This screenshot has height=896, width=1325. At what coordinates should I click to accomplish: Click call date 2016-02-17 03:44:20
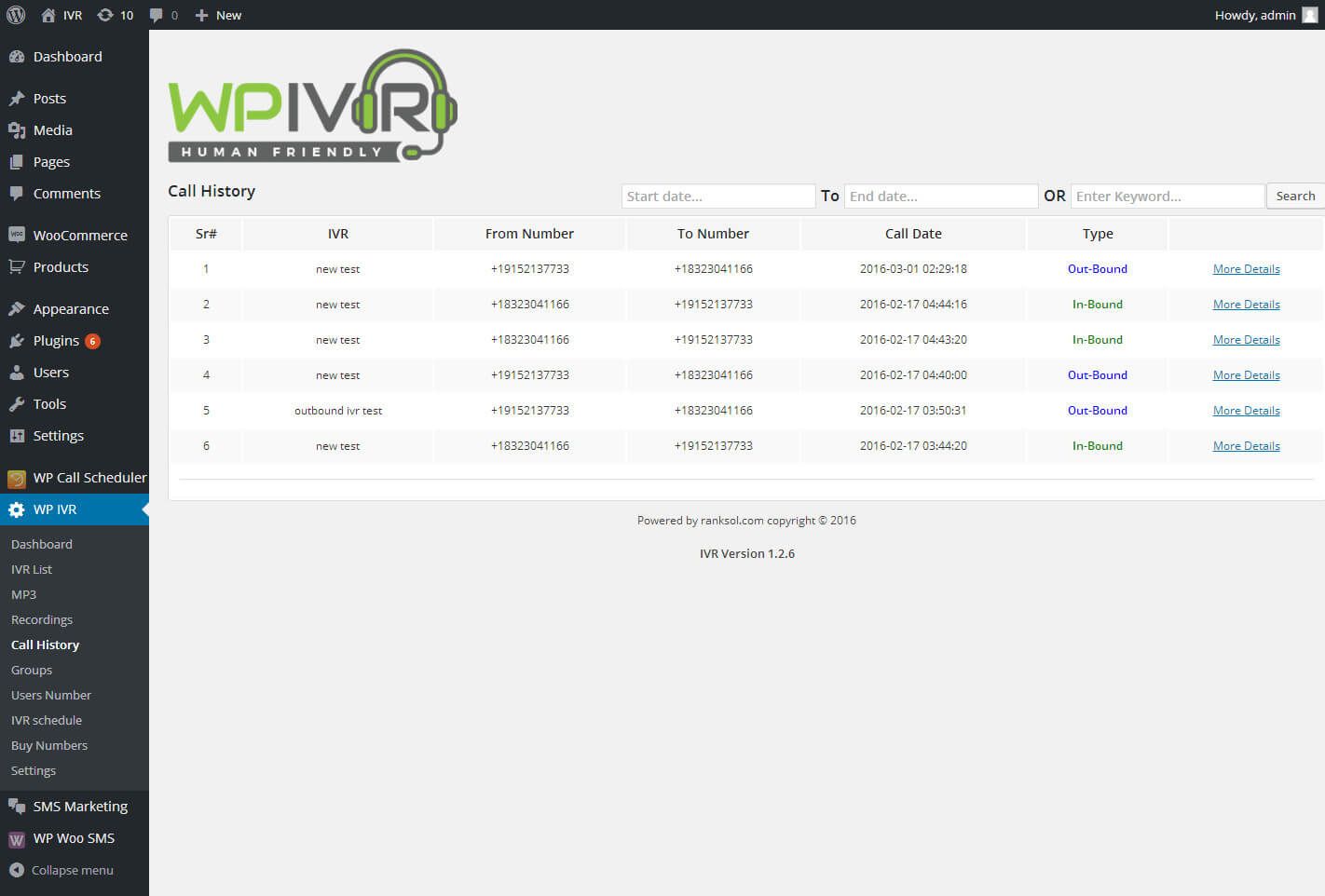point(913,446)
